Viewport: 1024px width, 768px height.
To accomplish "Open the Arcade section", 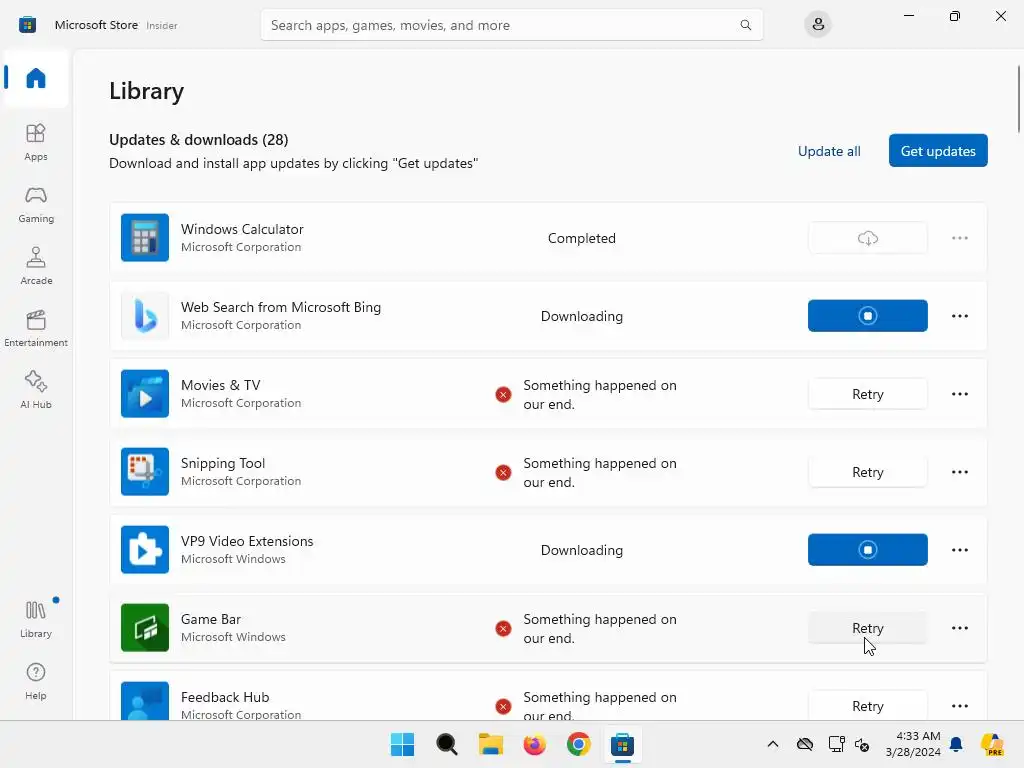I will pos(36,266).
